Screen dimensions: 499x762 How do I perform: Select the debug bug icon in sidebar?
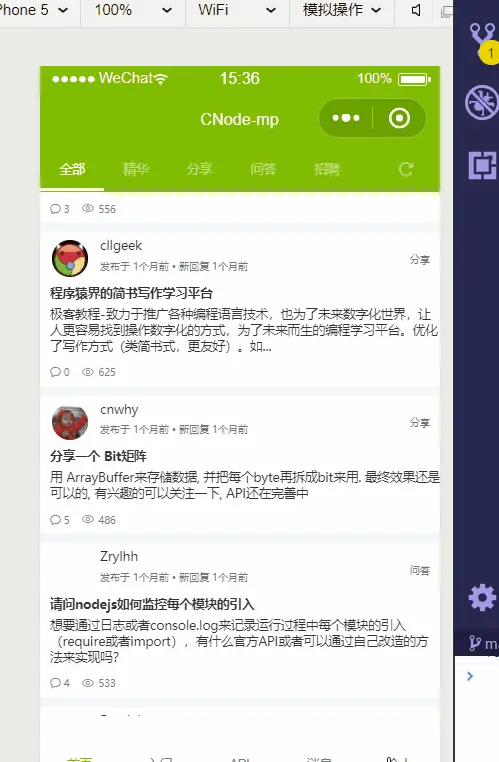[x=482, y=103]
